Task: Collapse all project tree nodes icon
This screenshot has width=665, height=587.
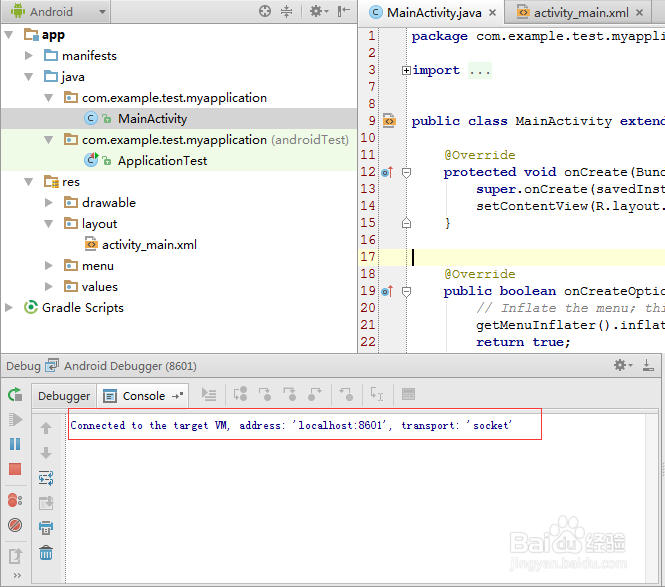Action: point(287,11)
